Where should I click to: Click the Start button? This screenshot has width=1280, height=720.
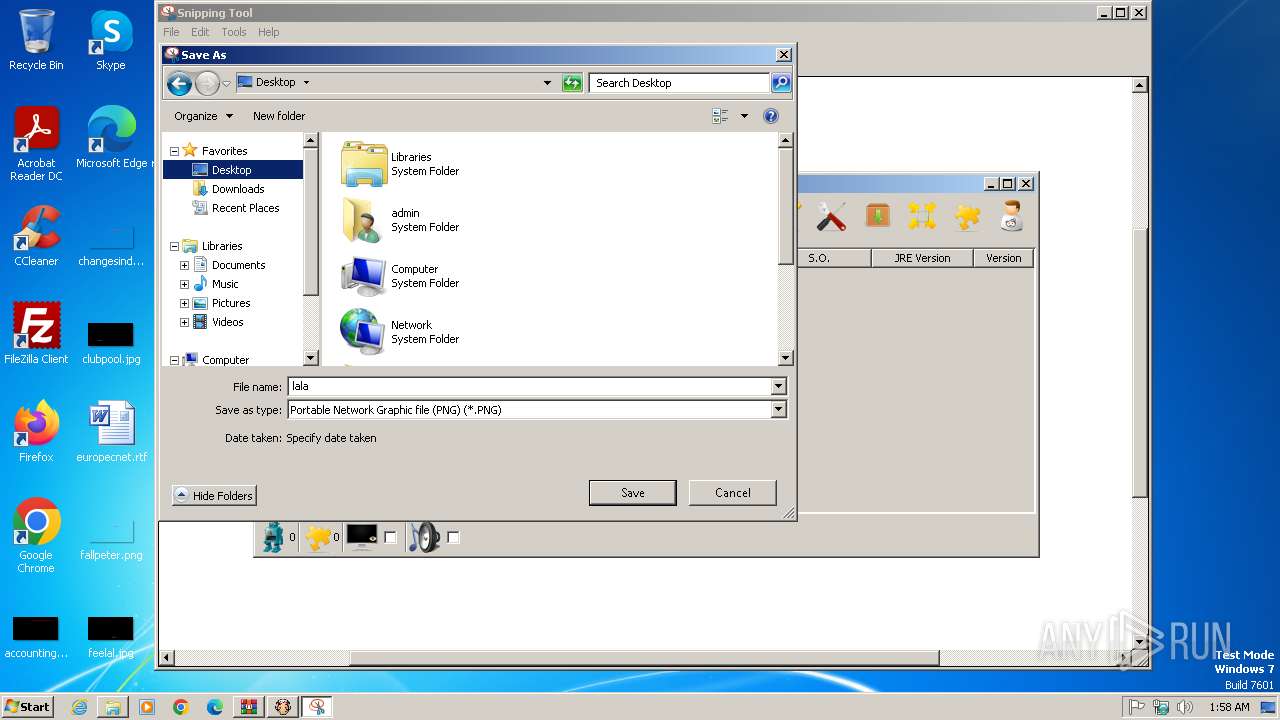coord(27,706)
